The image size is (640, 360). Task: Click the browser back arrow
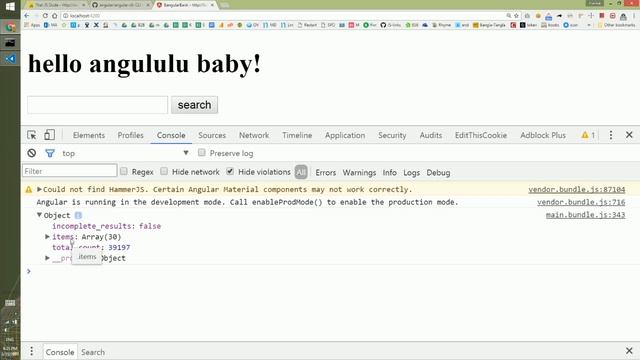click(27, 16)
